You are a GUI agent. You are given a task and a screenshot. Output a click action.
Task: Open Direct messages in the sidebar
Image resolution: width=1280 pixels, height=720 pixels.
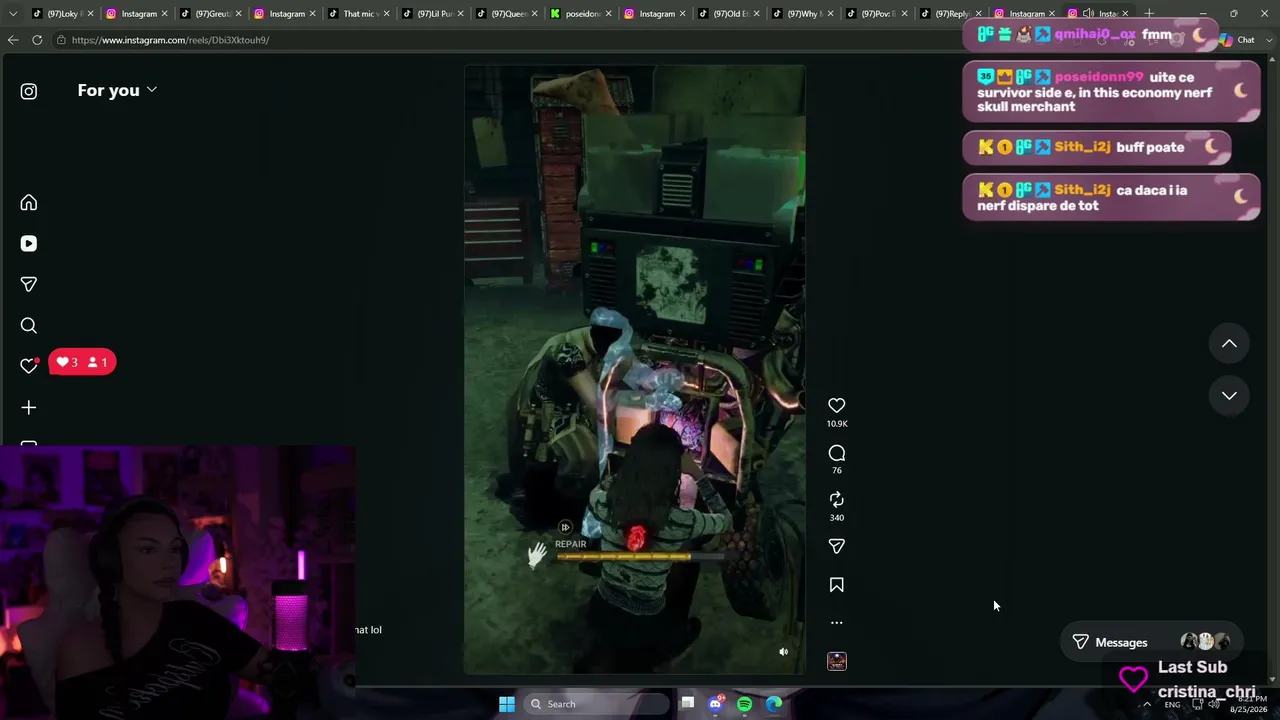29,285
